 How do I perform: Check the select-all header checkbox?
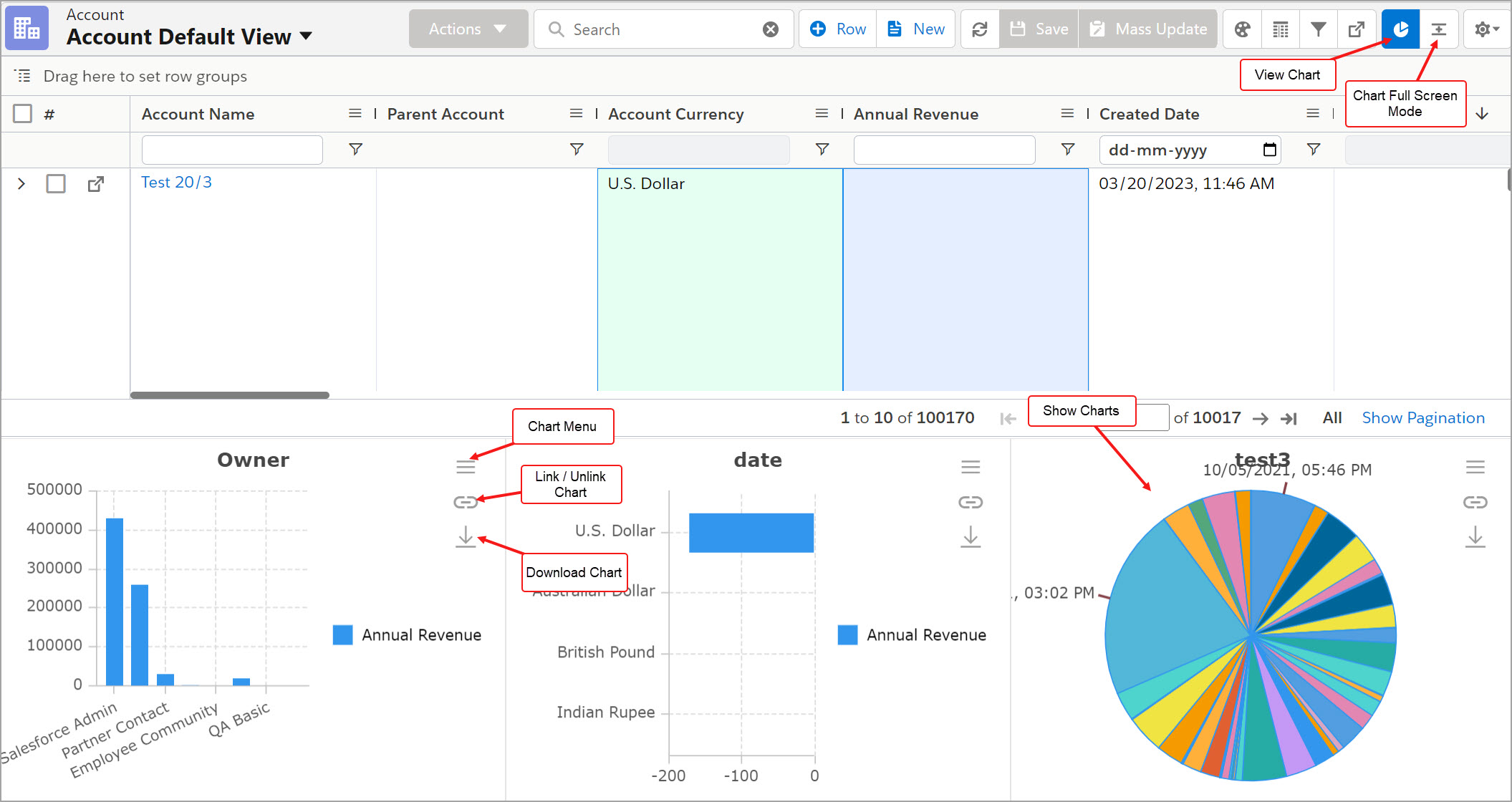(23, 114)
